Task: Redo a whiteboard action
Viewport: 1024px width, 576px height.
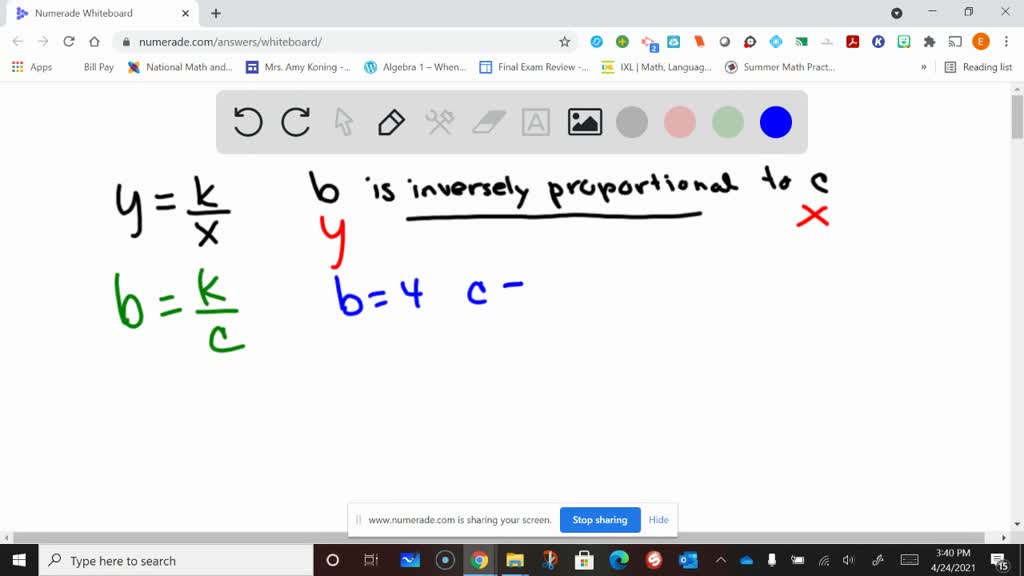Action: tap(295, 122)
